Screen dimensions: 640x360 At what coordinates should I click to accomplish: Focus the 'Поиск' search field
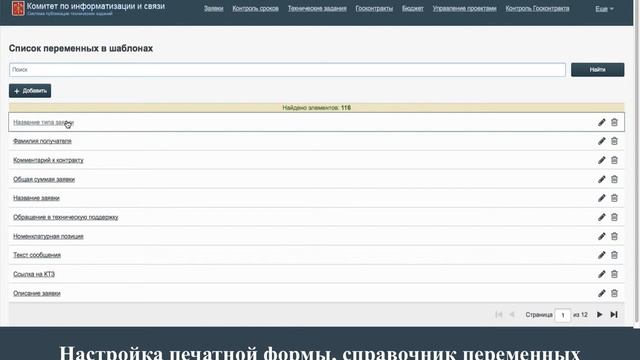[287, 70]
